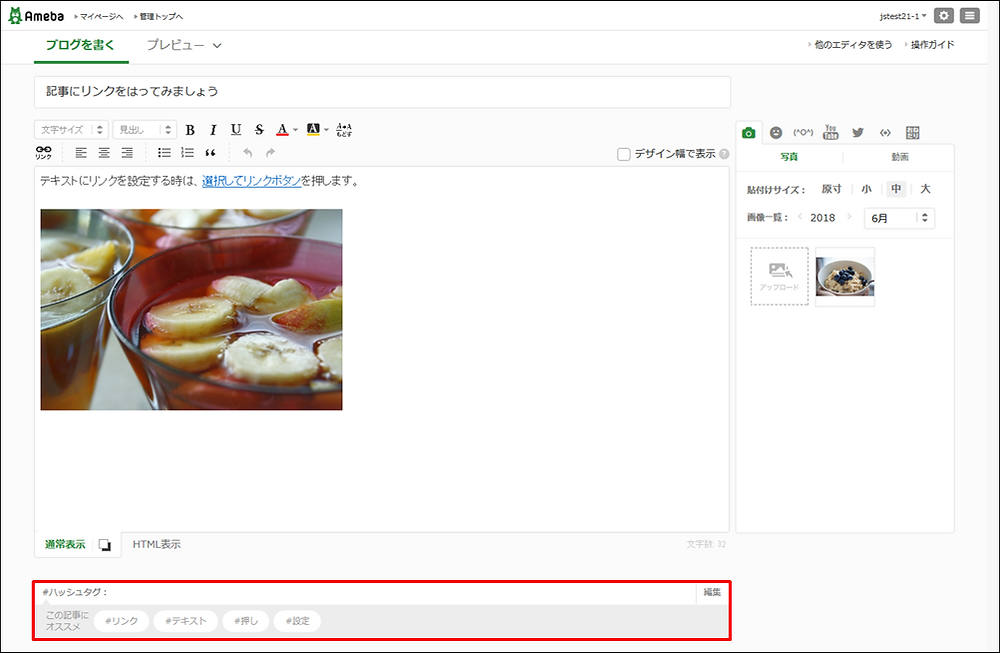
Task: Go to previous year before 2018
Action: coord(800,217)
